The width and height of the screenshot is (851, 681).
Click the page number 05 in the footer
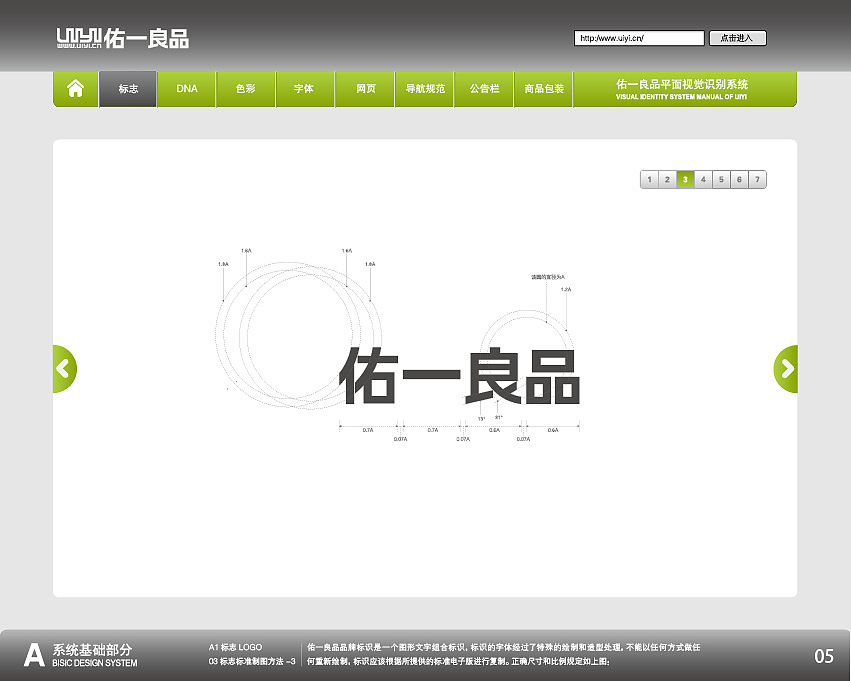pos(823,656)
